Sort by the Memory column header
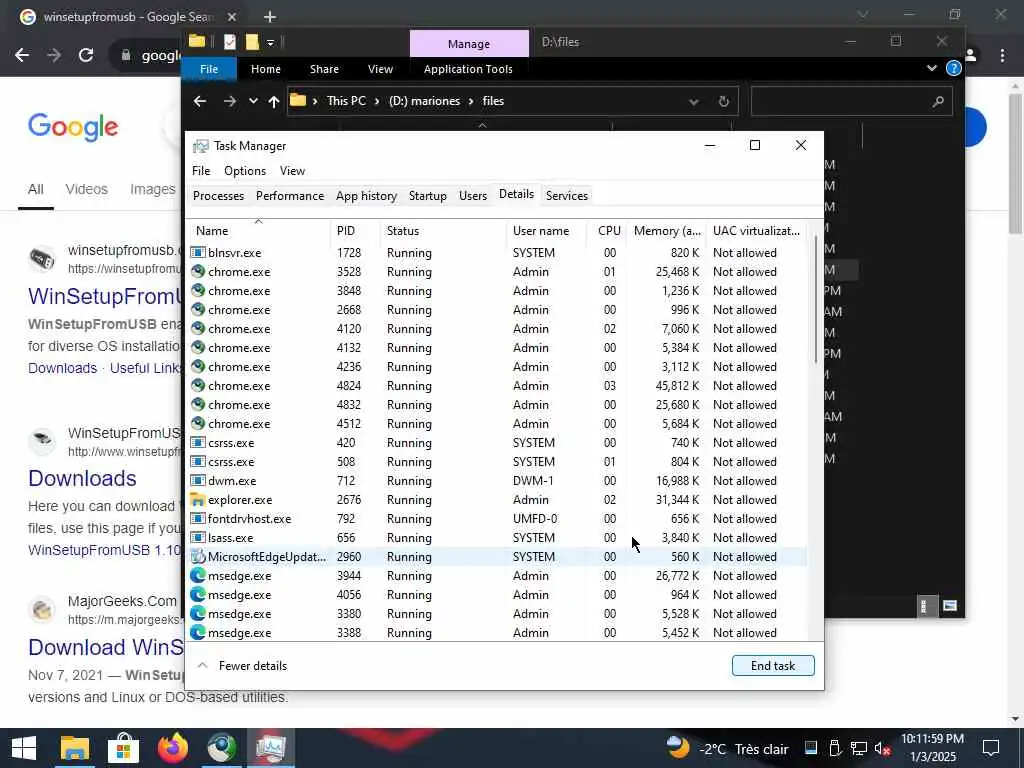The width and height of the screenshot is (1024, 768). pos(666,231)
